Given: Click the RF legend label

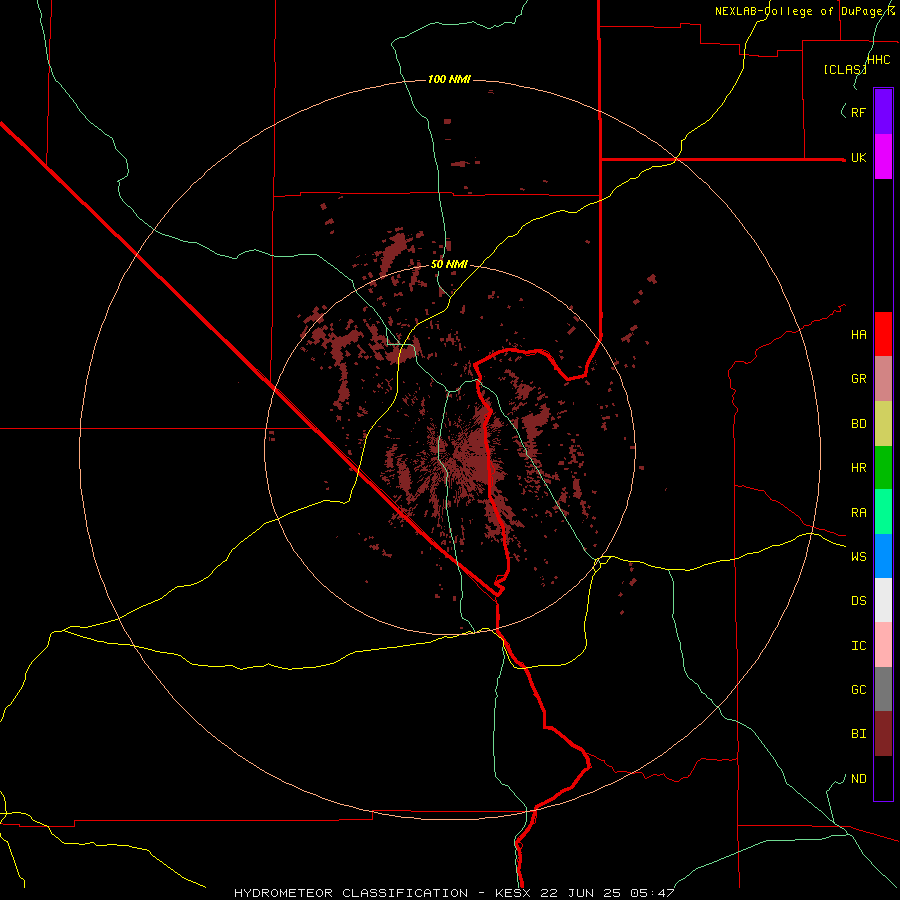Looking at the screenshot, I should pyautogui.click(x=858, y=112).
